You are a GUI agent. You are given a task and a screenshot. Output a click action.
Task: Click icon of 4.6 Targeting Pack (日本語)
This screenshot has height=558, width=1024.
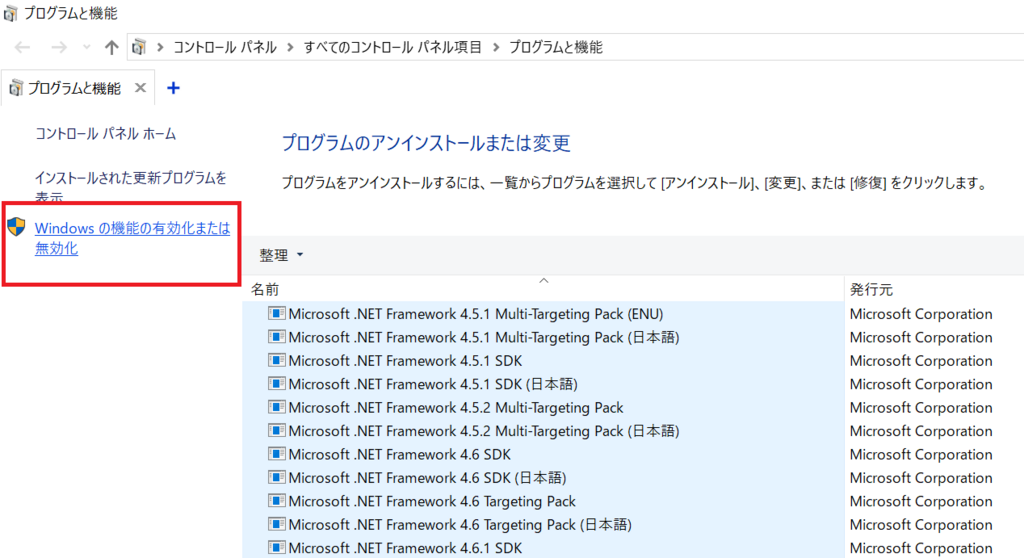point(277,524)
